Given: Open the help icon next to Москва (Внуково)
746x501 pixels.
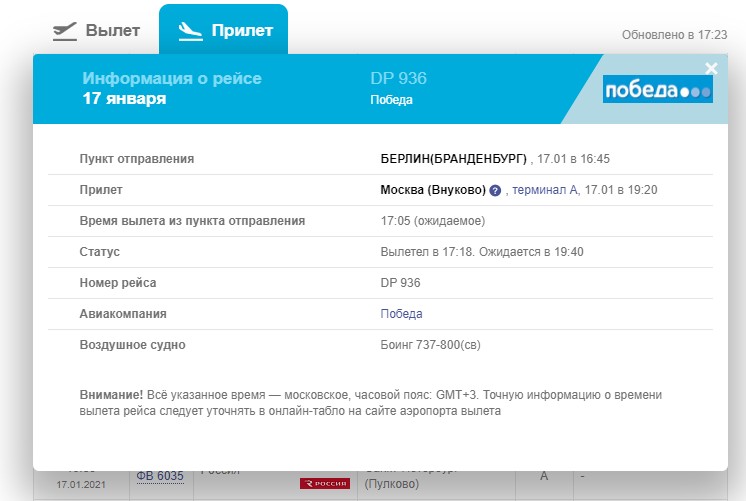Looking at the screenshot, I should [495, 190].
